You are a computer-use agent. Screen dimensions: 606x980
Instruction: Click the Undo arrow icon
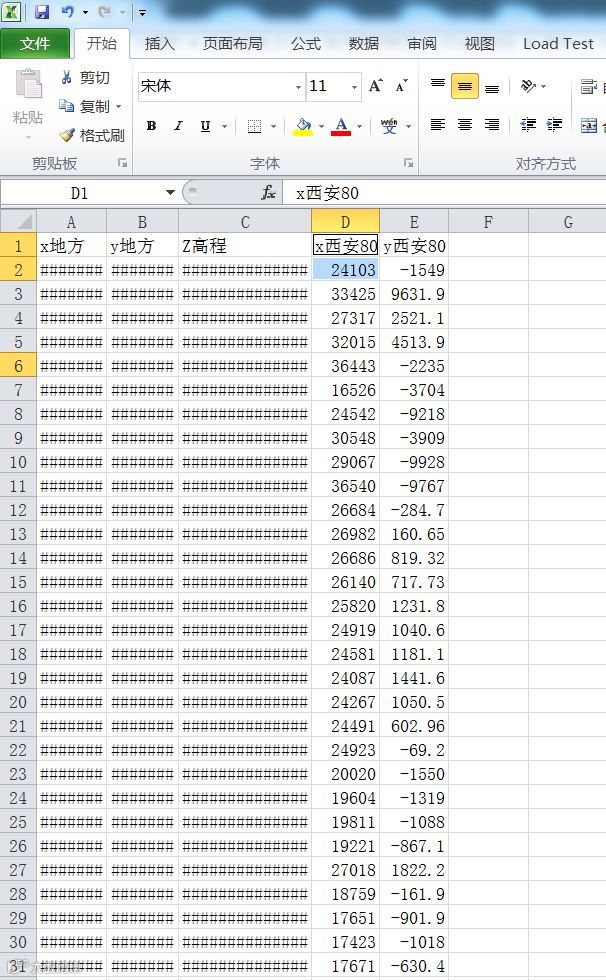[x=67, y=11]
